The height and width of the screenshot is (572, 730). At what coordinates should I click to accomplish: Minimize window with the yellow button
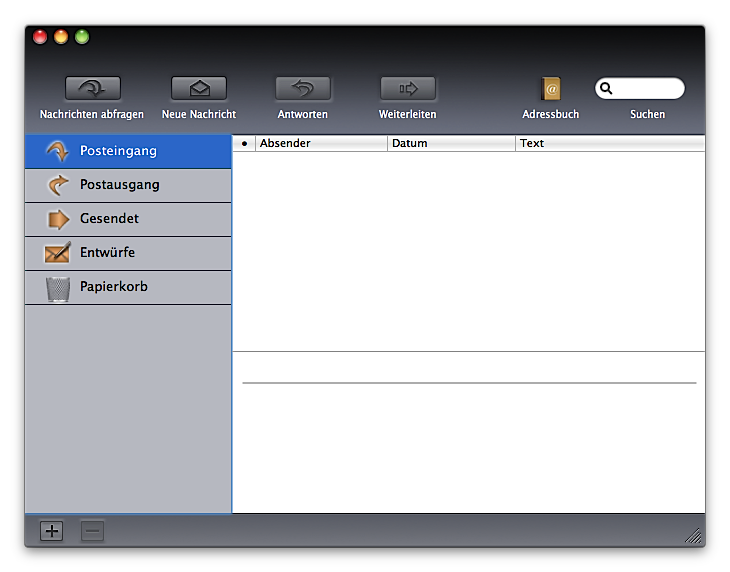(x=61, y=37)
